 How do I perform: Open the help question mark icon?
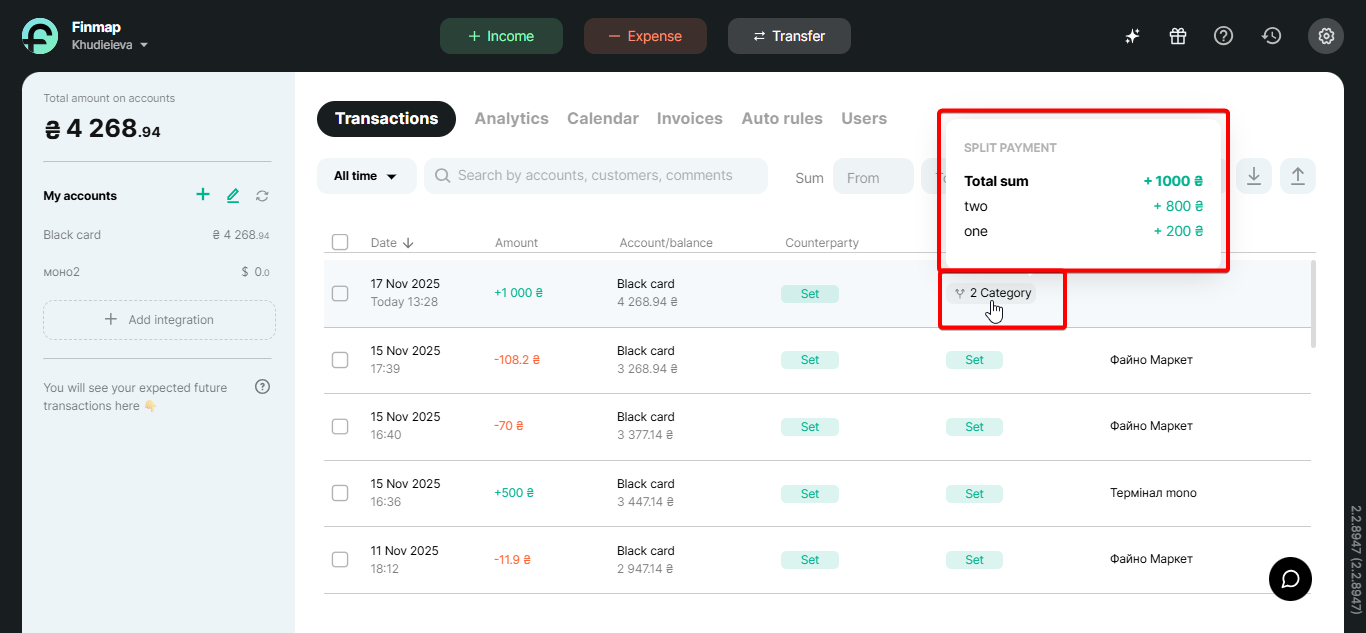click(1223, 36)
